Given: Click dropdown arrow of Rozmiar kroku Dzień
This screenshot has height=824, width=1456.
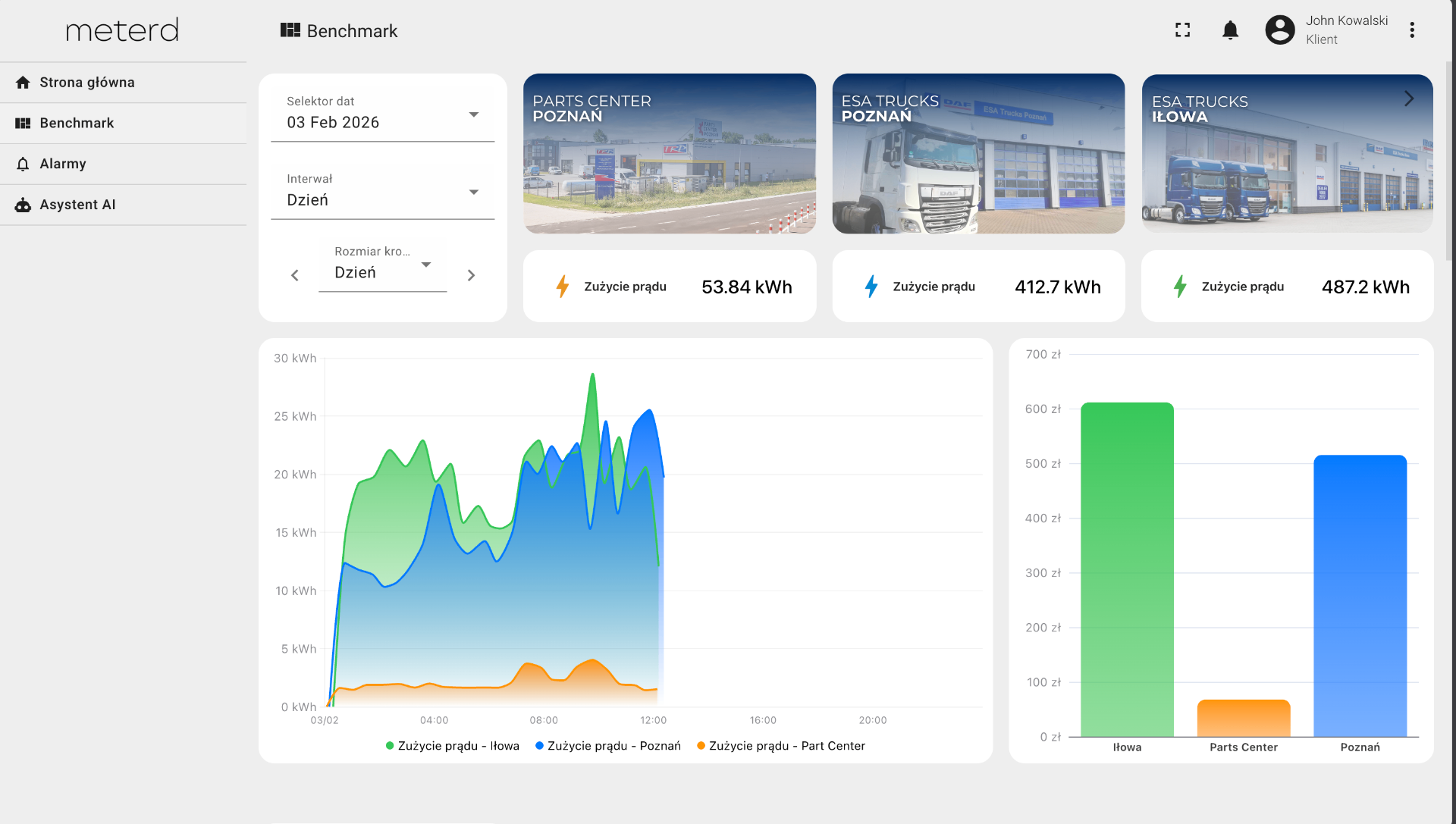Looking at the screenshot, I should (x=426, y=265).
